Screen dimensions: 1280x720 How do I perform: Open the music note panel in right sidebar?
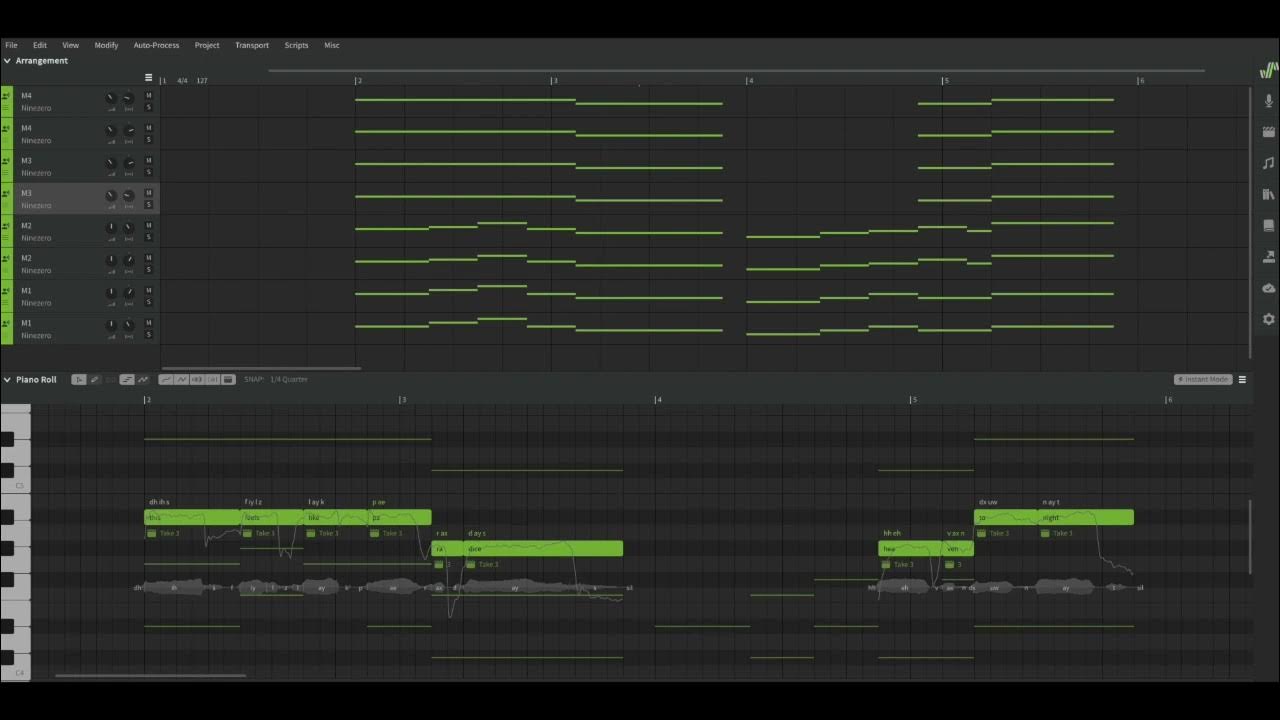pos(1268,163)
